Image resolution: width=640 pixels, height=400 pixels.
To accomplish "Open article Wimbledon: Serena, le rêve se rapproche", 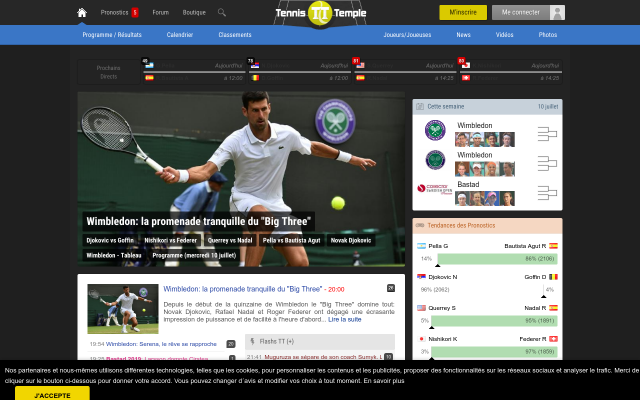I will pos(161,344).
